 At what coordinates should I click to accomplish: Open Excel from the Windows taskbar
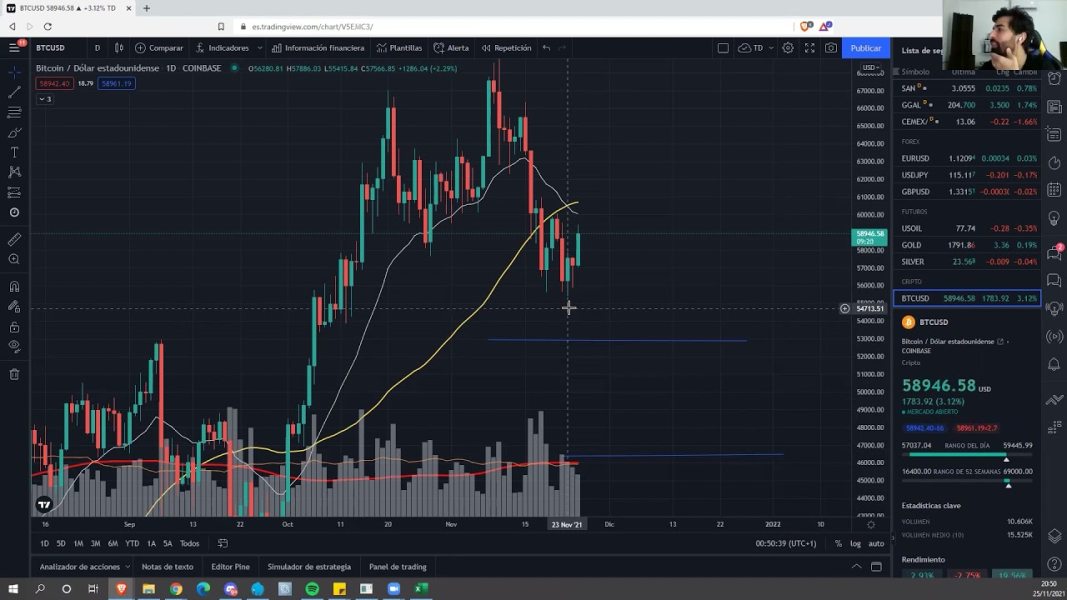(x=421, y=588)
